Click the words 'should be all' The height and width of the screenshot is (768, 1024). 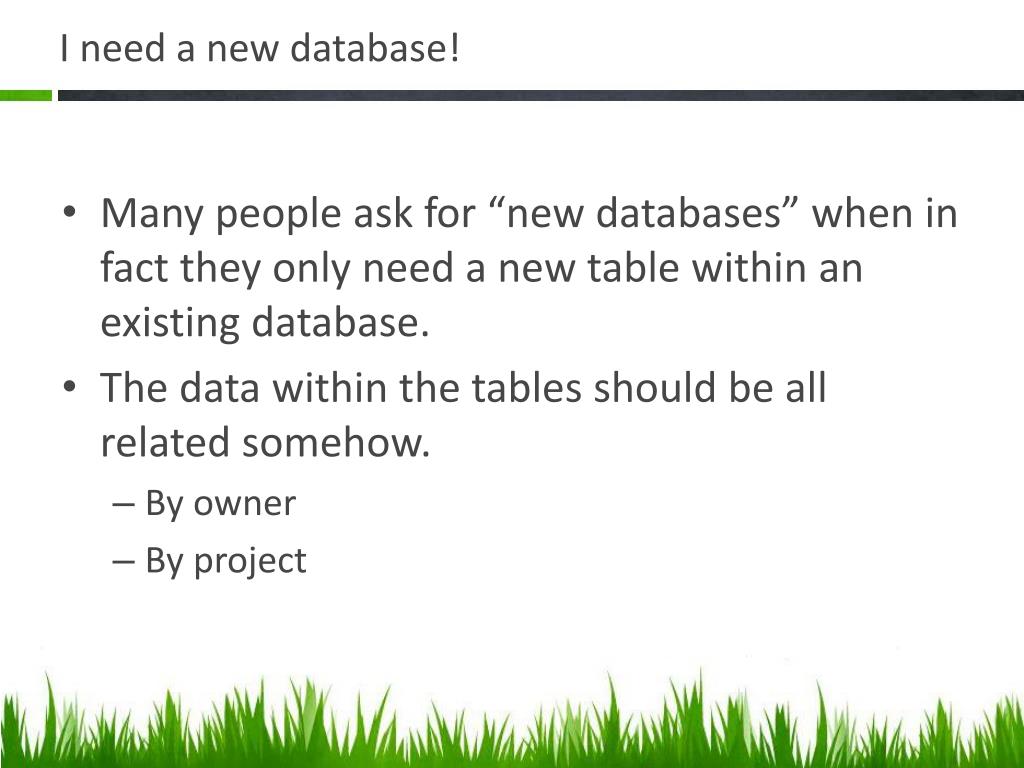(710, 387)
